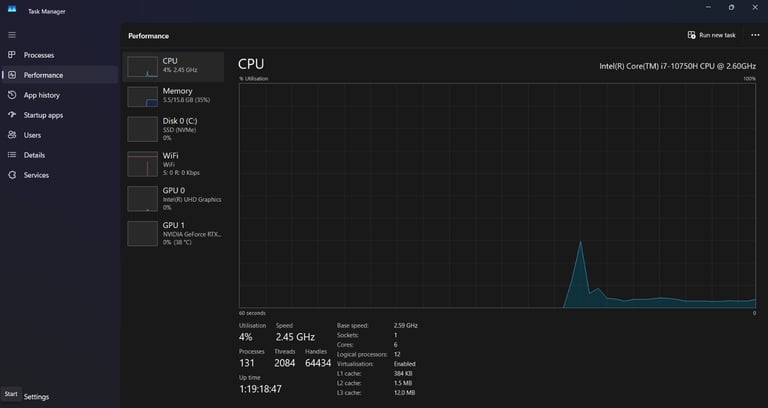
Task: Select GPU 1 NVIDIA GeForce thumbnail
Action: pyautogui.click(x=143, y=234)
